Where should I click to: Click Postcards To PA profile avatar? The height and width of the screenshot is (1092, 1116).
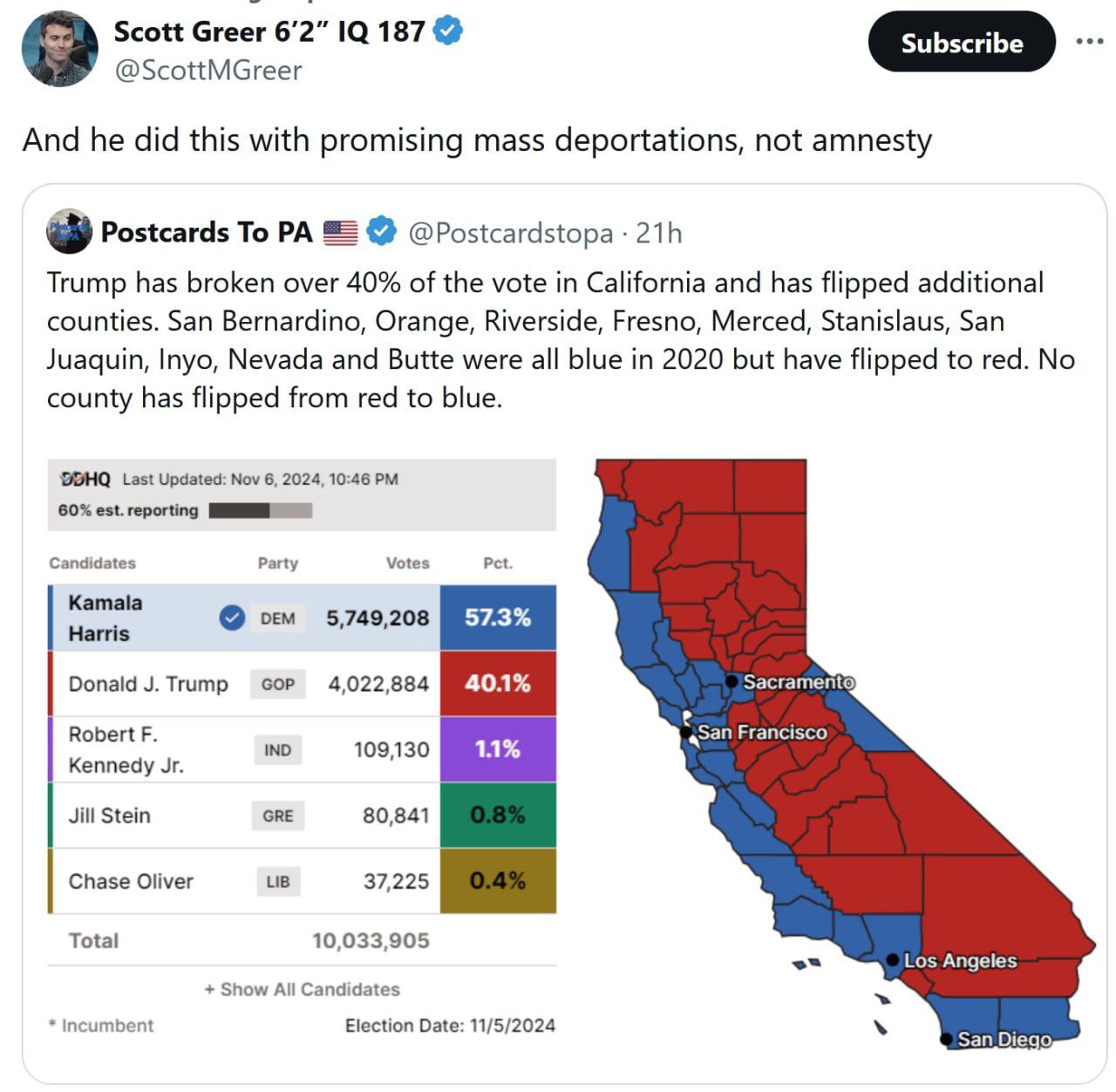[69, 232]
